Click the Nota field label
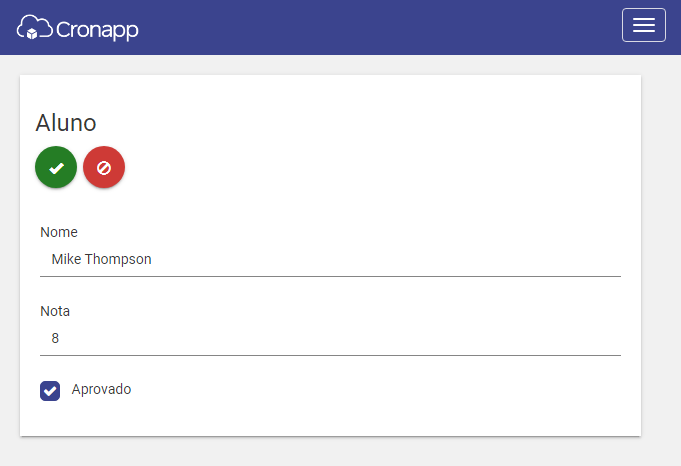This screenshot has width=681, height=466. (55, 311)
